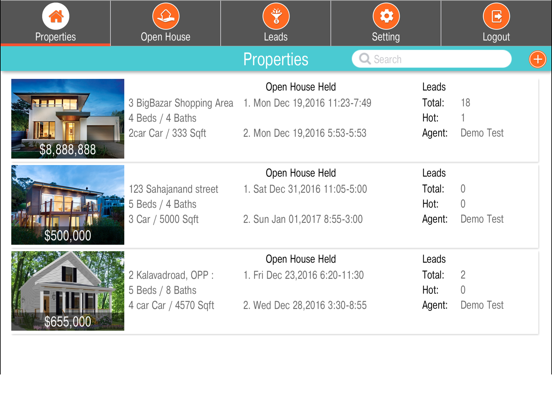Click the Logout icon
This screenshot has height=414, width=552.
[x=496, y=16]
